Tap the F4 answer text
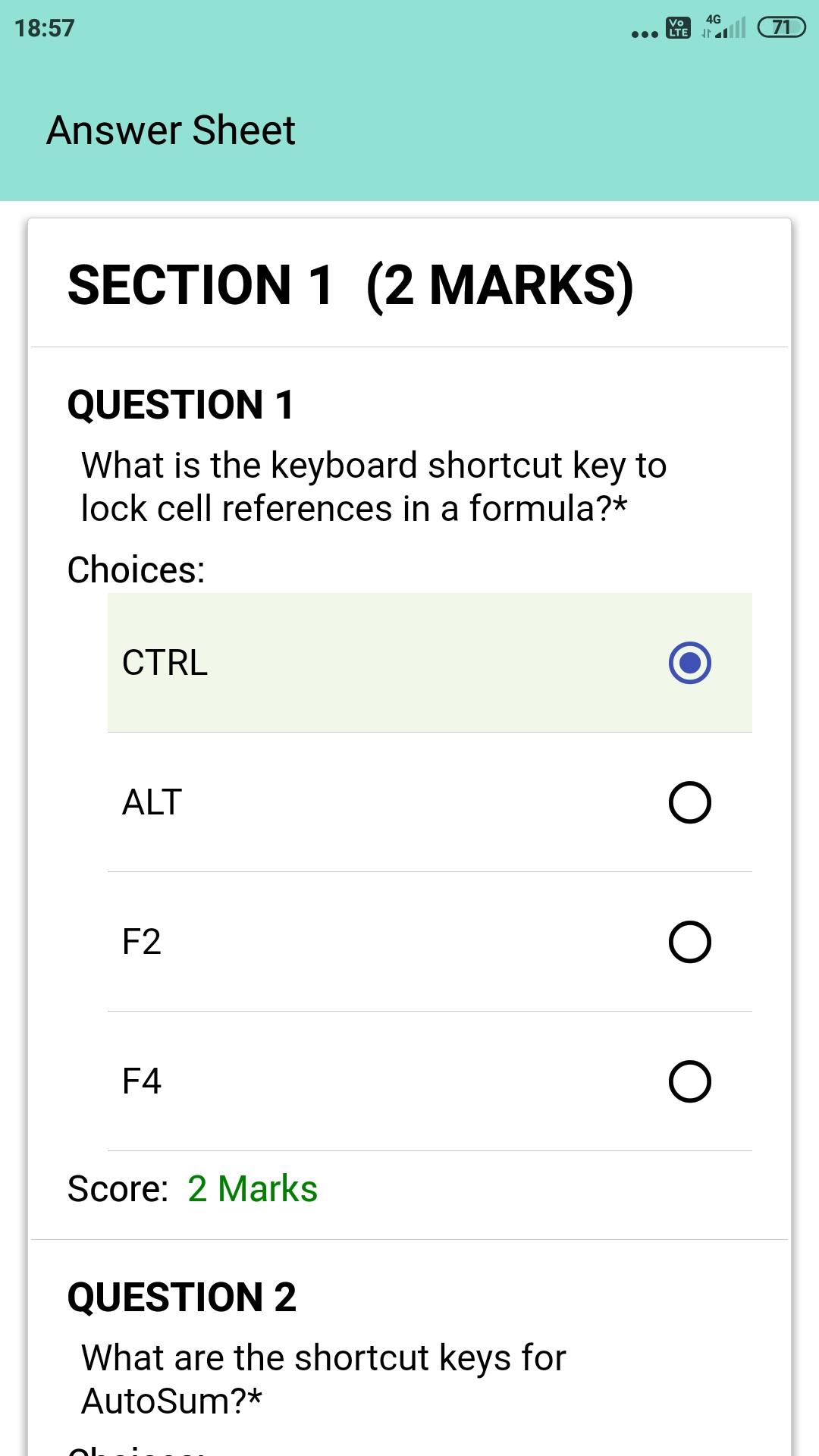 142,1081
